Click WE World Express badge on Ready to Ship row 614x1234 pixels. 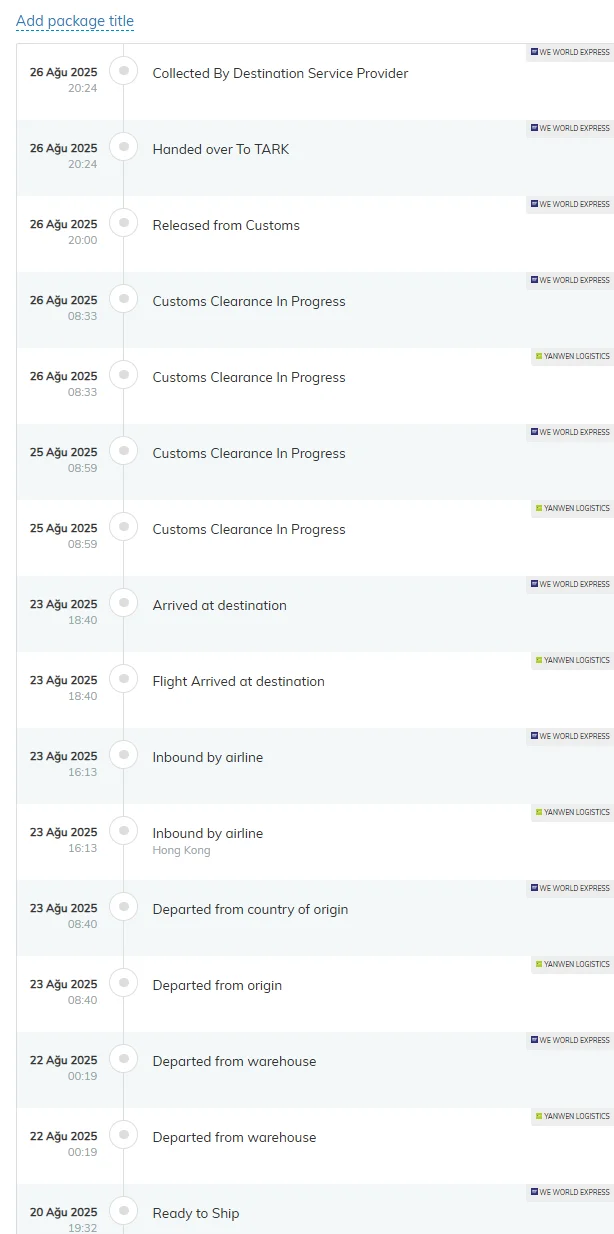point(570,1192)
